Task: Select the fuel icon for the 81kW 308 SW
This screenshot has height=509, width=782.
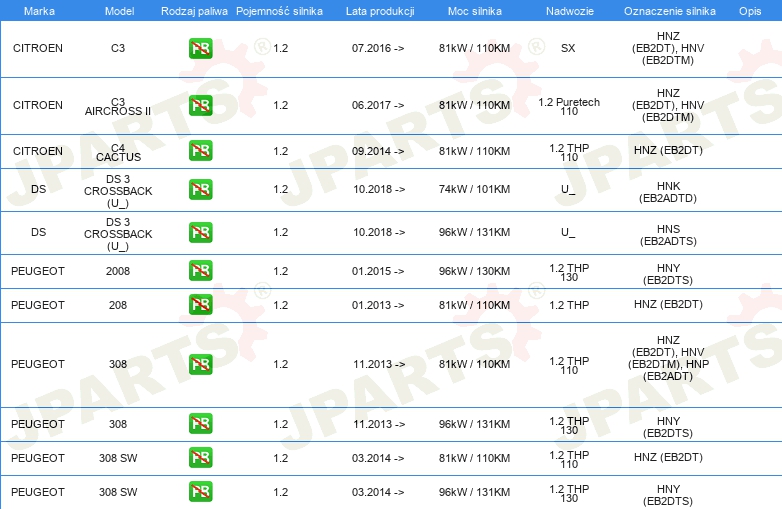Action: (200, 458)
